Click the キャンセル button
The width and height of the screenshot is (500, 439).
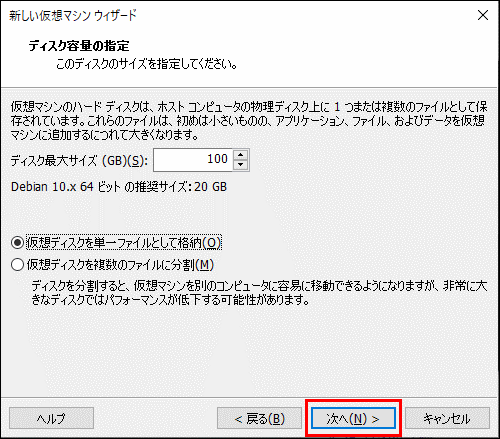coord(447,418)
